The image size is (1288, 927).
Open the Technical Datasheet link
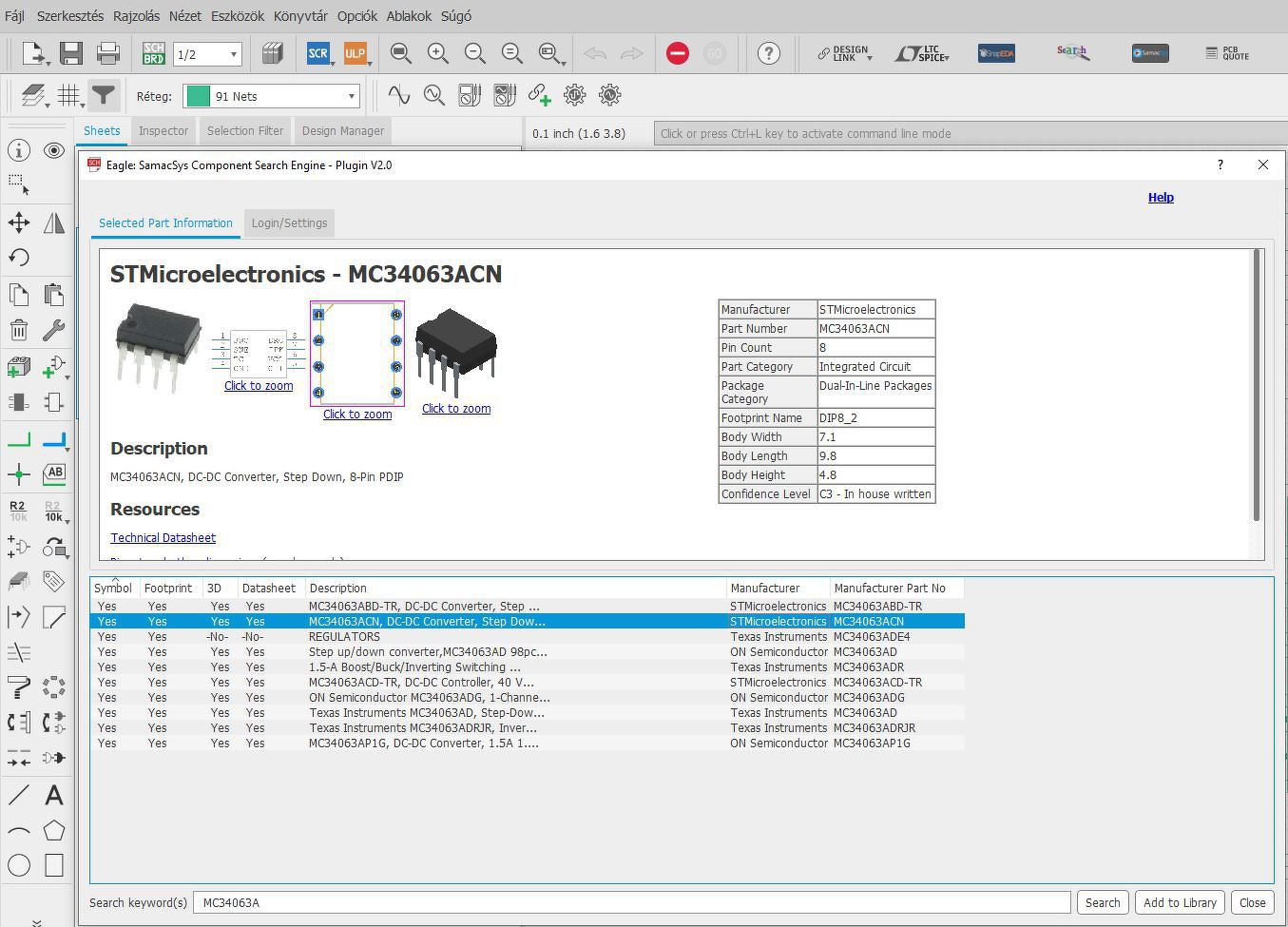(x=163, y=538)
